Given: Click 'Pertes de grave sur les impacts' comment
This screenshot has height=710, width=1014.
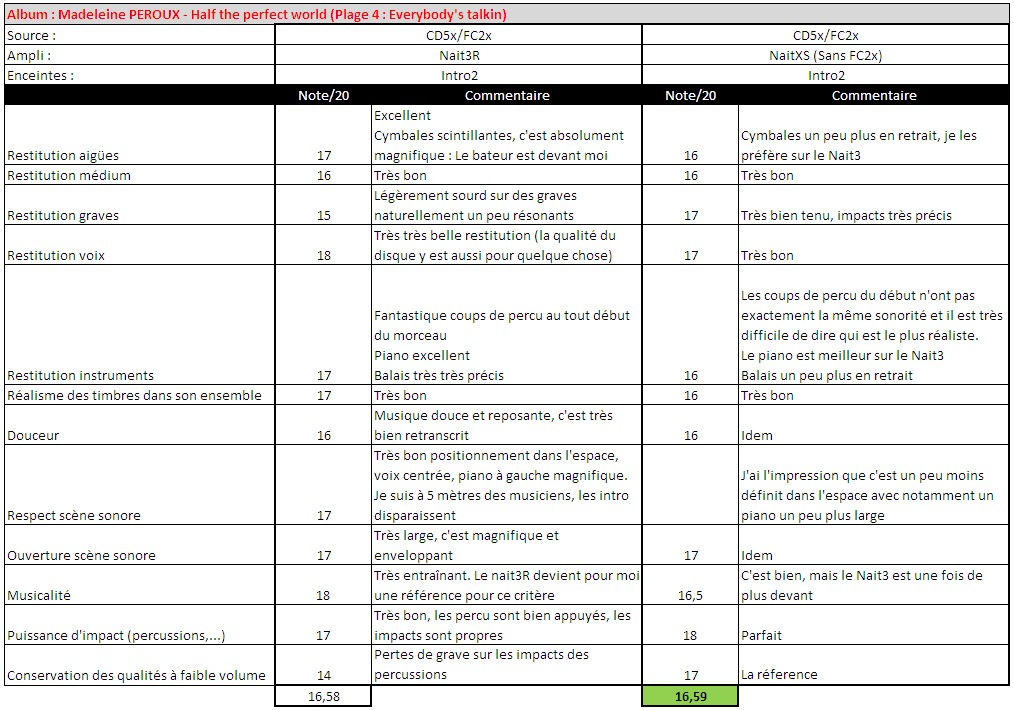Looking at the screenshot, I should (x=506, y=665).
